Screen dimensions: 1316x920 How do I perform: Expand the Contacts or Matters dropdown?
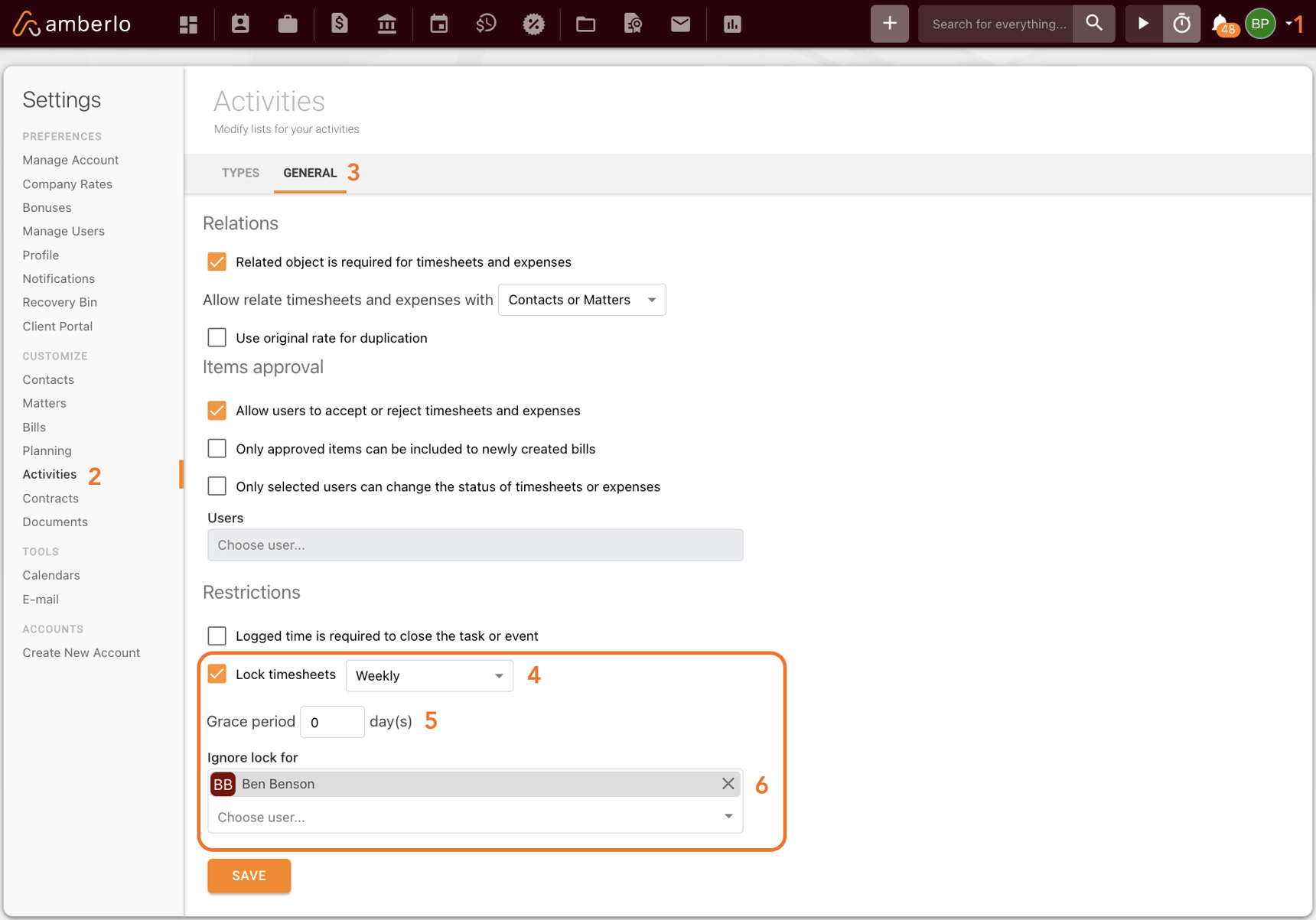[x=582, y=300]
